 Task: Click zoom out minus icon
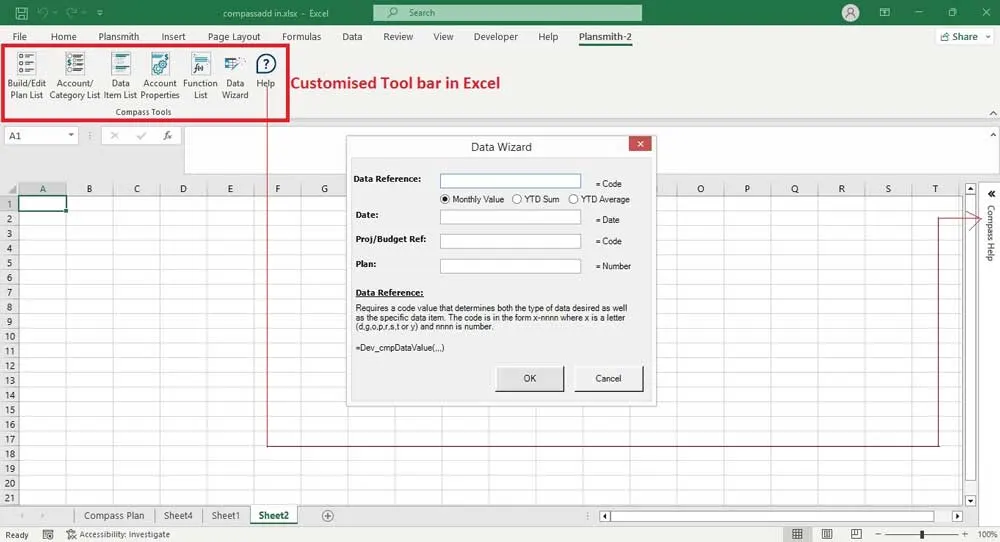coord(878,534)
